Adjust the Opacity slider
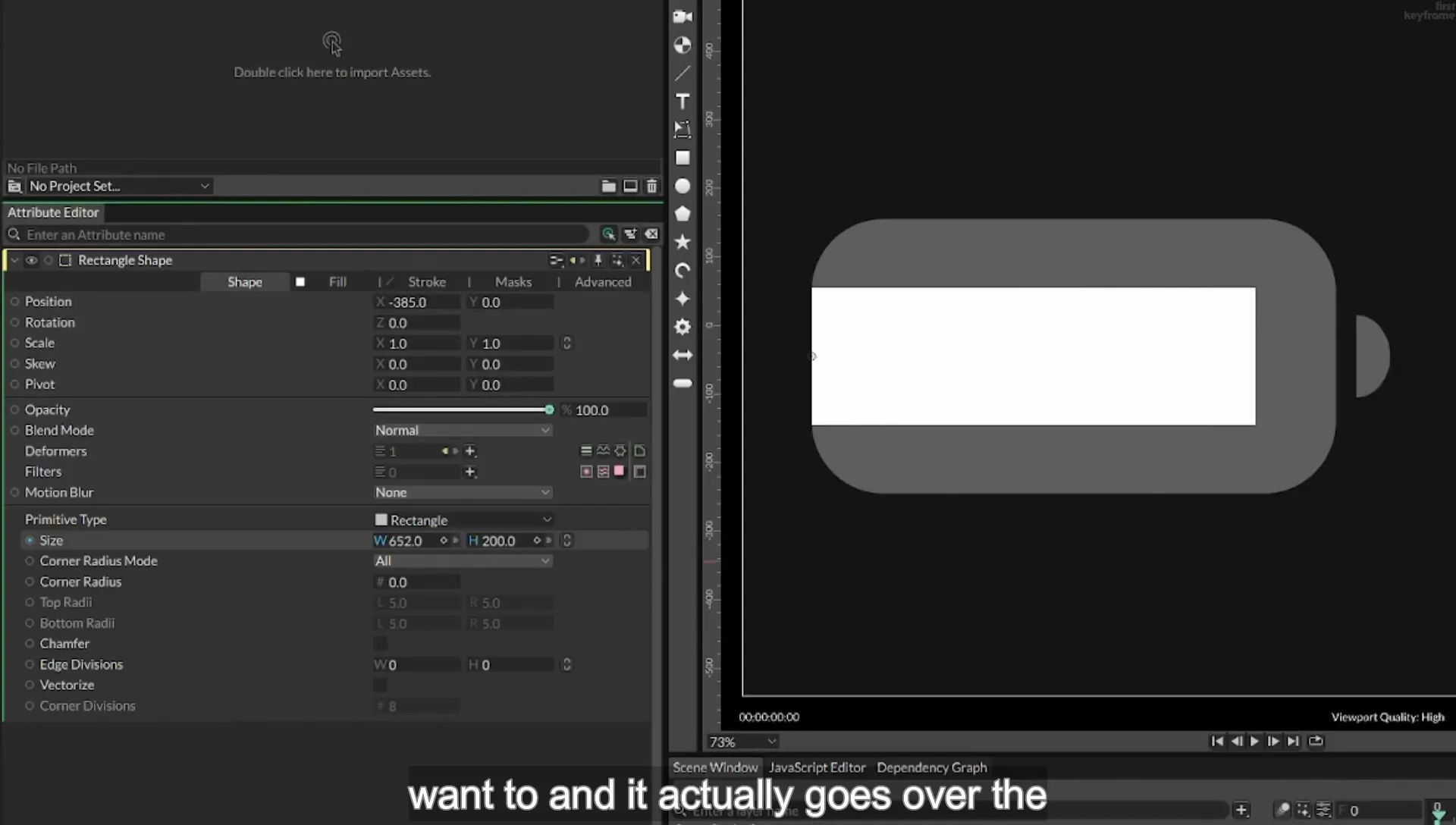The height and width of the screenshot is (825, 1456). tap(463, 409)
